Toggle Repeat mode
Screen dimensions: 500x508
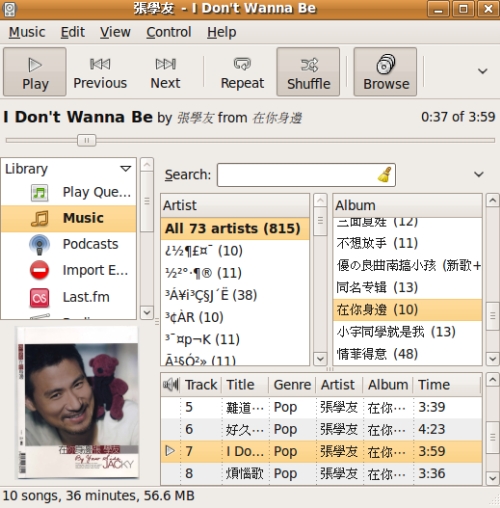242,72
